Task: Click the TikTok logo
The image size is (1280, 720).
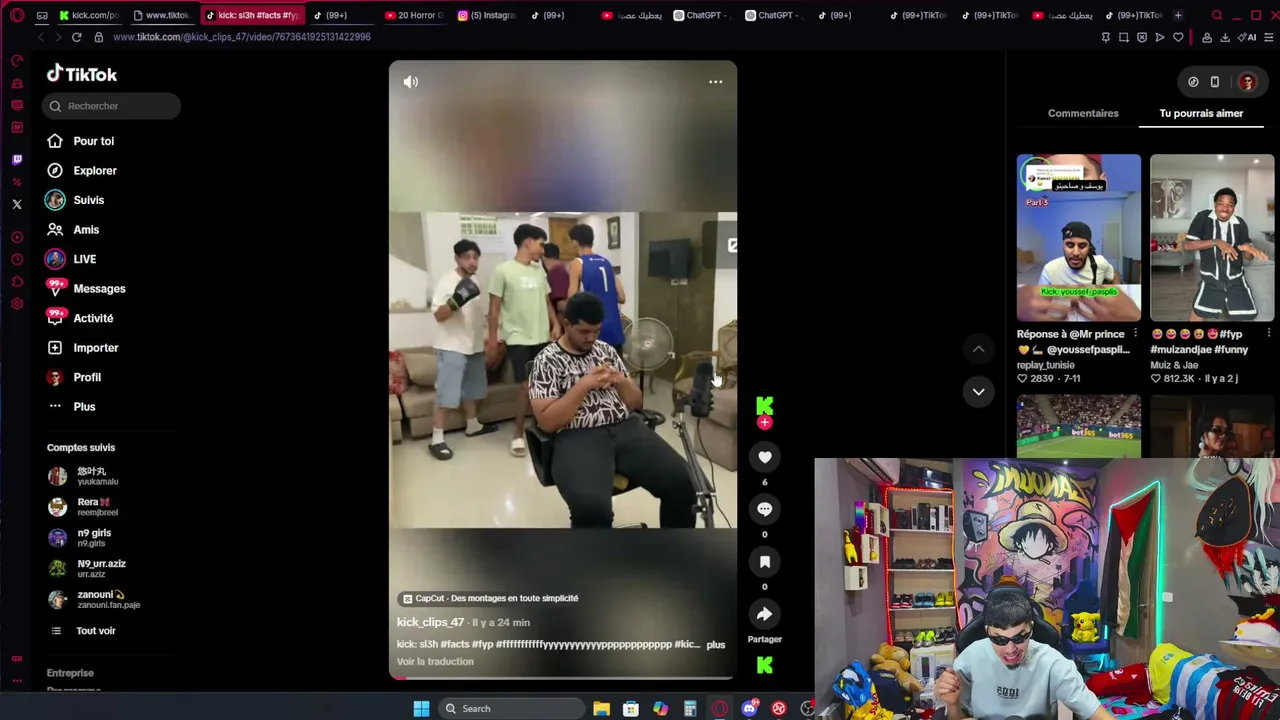Action: (82, 74)
